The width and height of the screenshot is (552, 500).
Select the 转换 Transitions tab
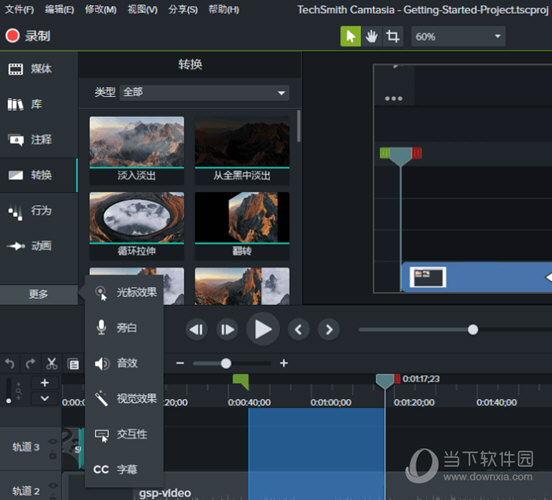point(38,175)
